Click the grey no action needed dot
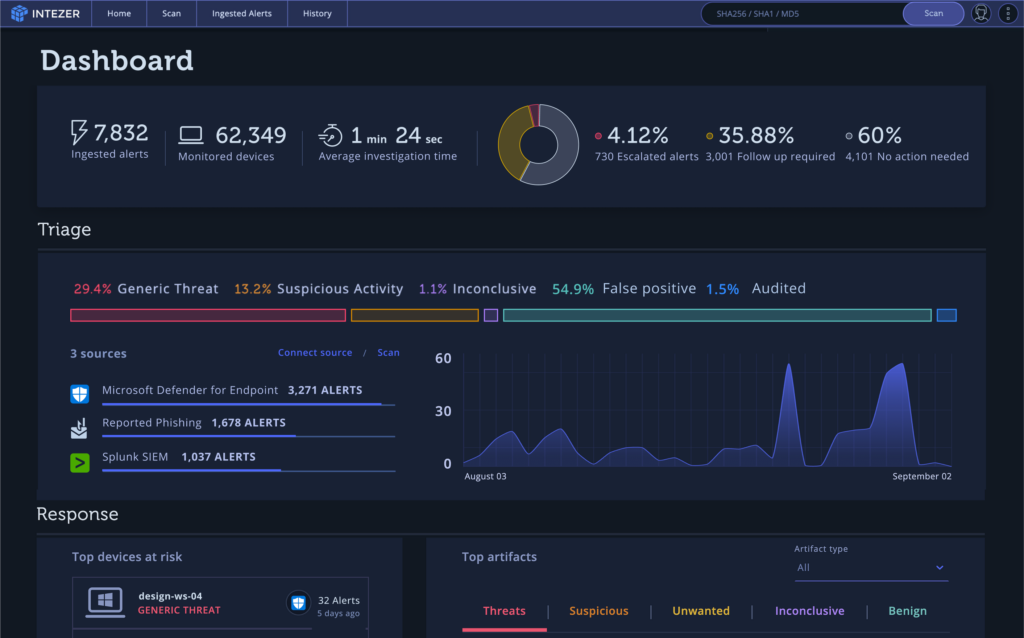 (x=849, y=136)
